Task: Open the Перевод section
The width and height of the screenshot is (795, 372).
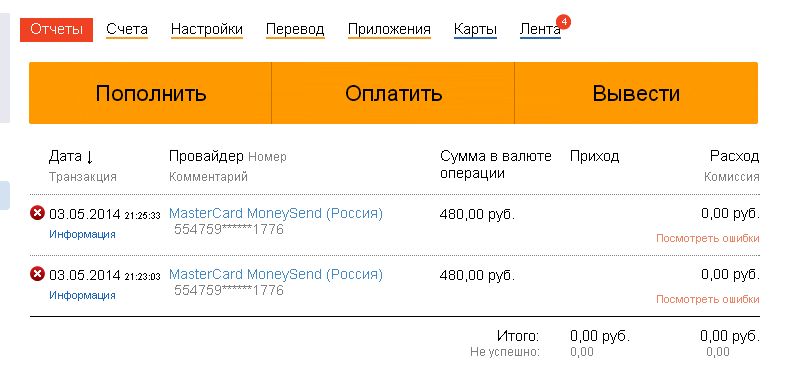Action: point(295,29)
